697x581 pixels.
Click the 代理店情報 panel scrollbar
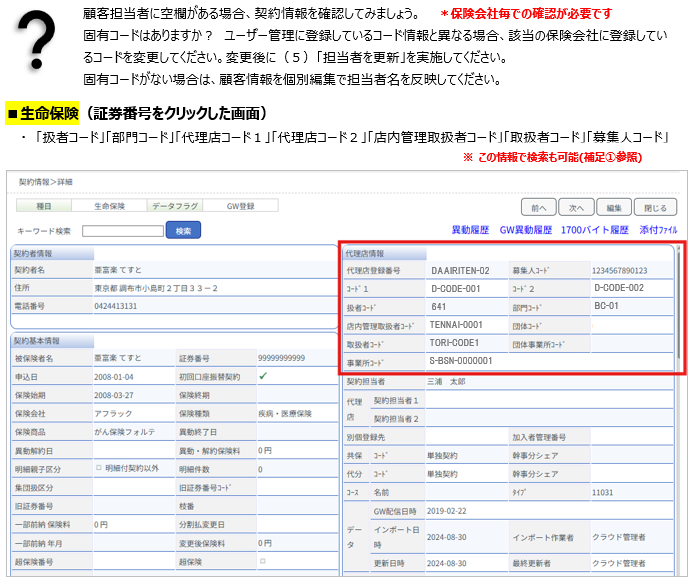tap(679, 302)
